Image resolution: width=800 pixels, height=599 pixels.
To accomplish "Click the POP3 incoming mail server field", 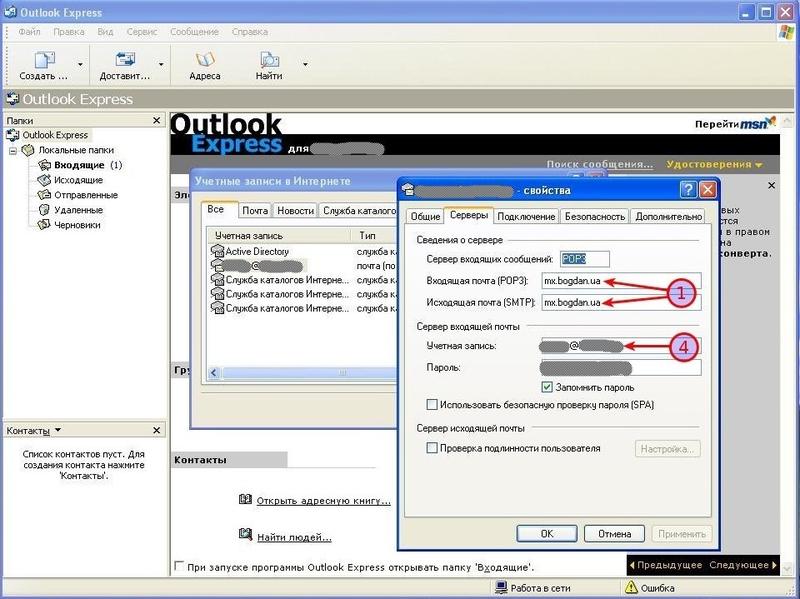I will click(x=621, y=281).
